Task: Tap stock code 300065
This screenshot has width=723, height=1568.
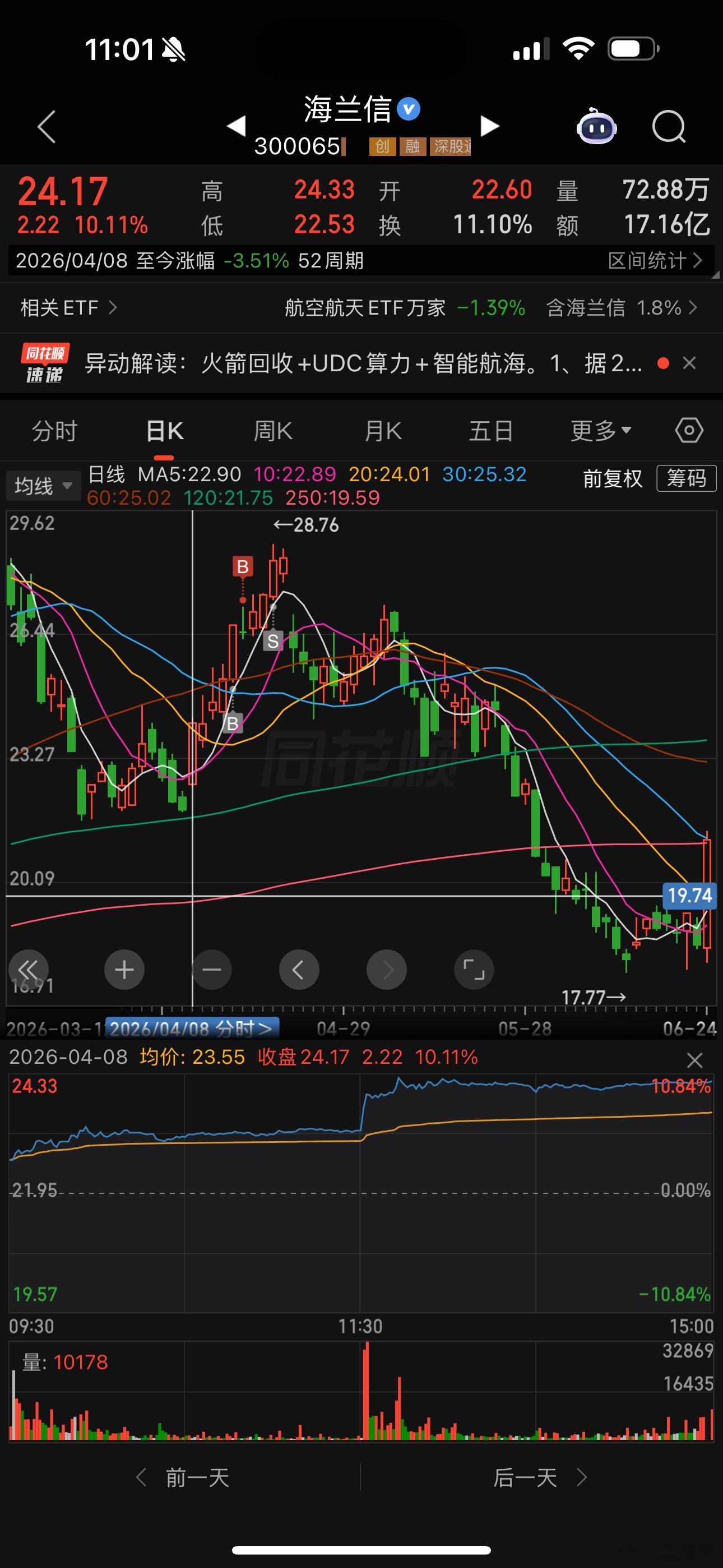Action: 297,146
